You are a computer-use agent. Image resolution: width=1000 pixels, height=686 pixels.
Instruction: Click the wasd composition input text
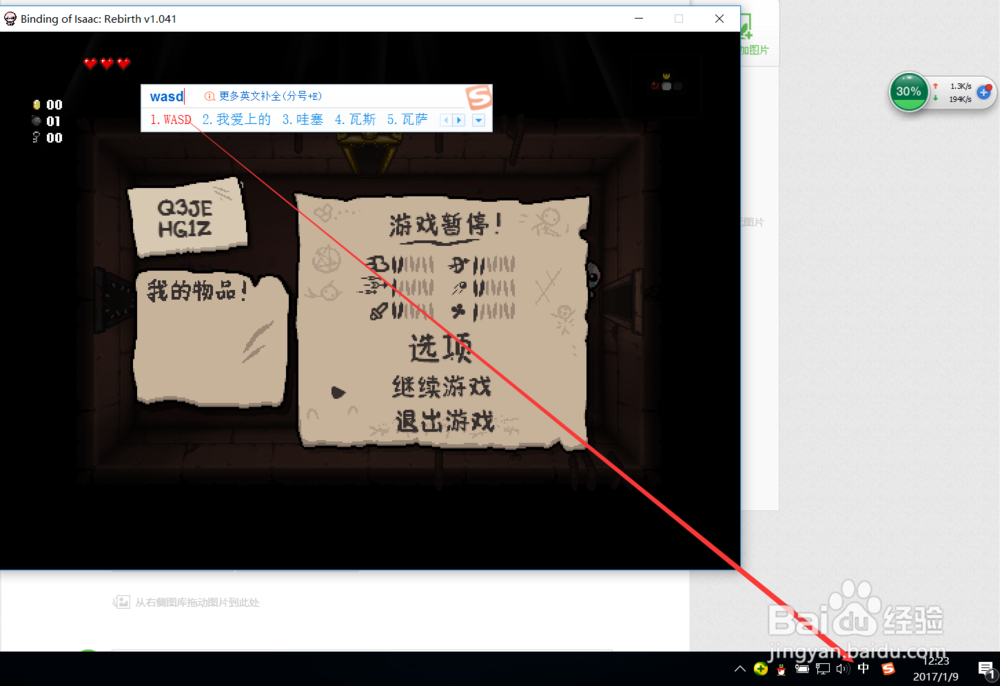click(166, 96)
